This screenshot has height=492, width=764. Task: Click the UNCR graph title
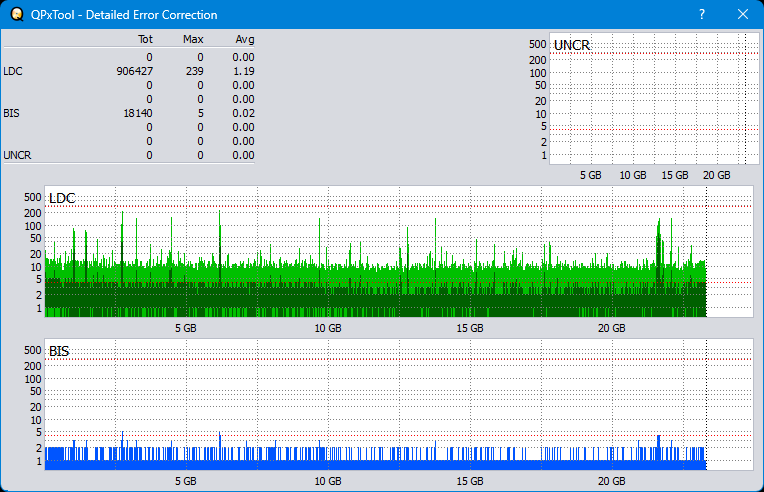point(572,45)
